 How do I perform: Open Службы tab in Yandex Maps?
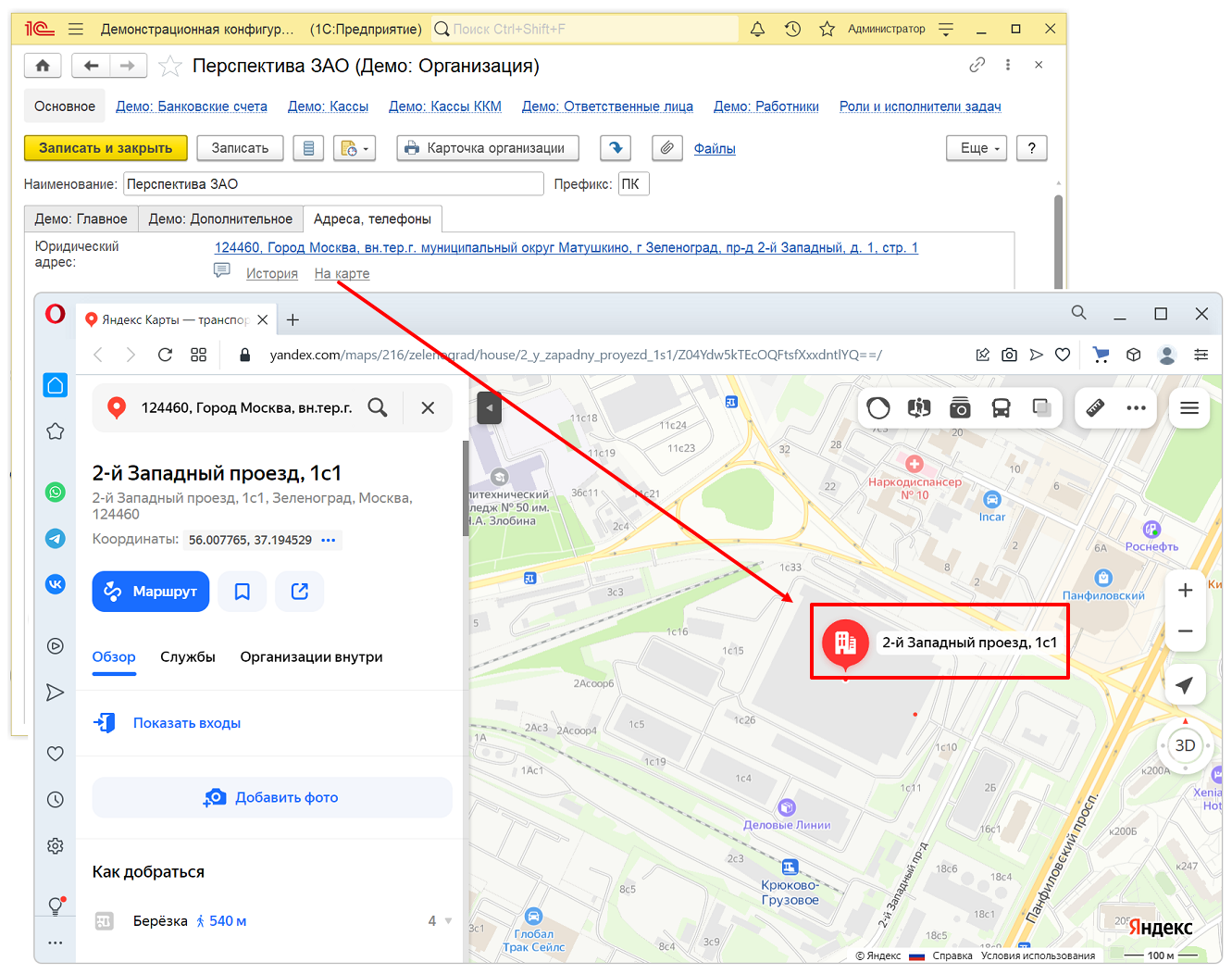[x=188, y=656]
